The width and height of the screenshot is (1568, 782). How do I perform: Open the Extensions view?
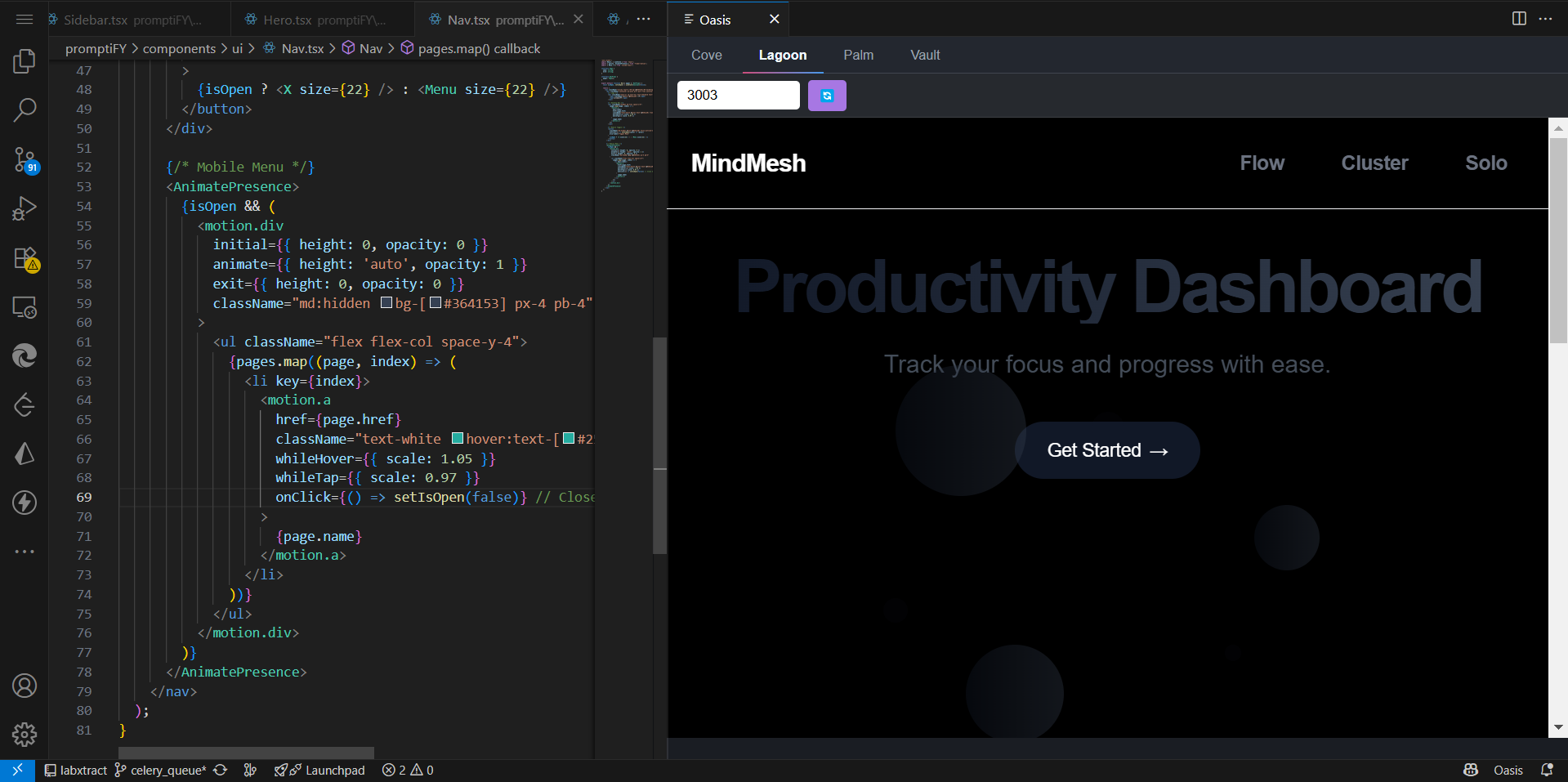point(25,258)
